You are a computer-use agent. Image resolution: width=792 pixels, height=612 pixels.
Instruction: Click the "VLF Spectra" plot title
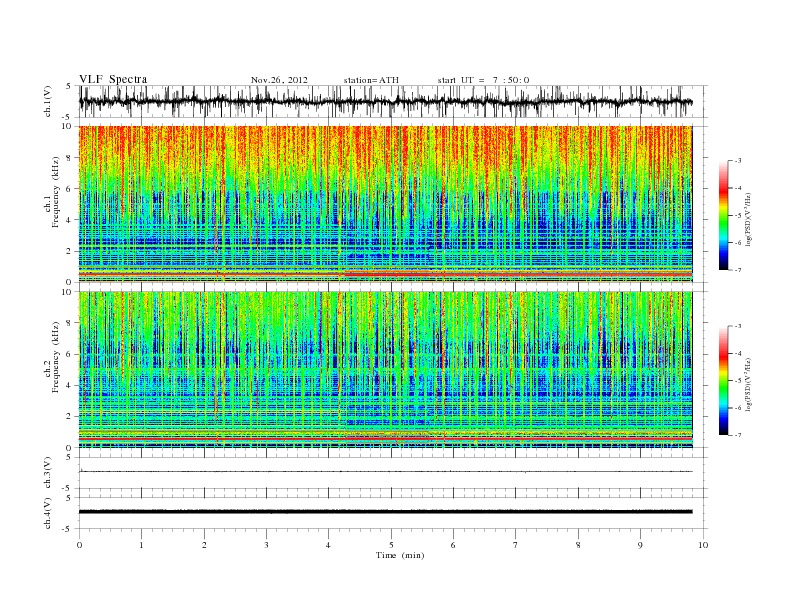click(113, 79)
